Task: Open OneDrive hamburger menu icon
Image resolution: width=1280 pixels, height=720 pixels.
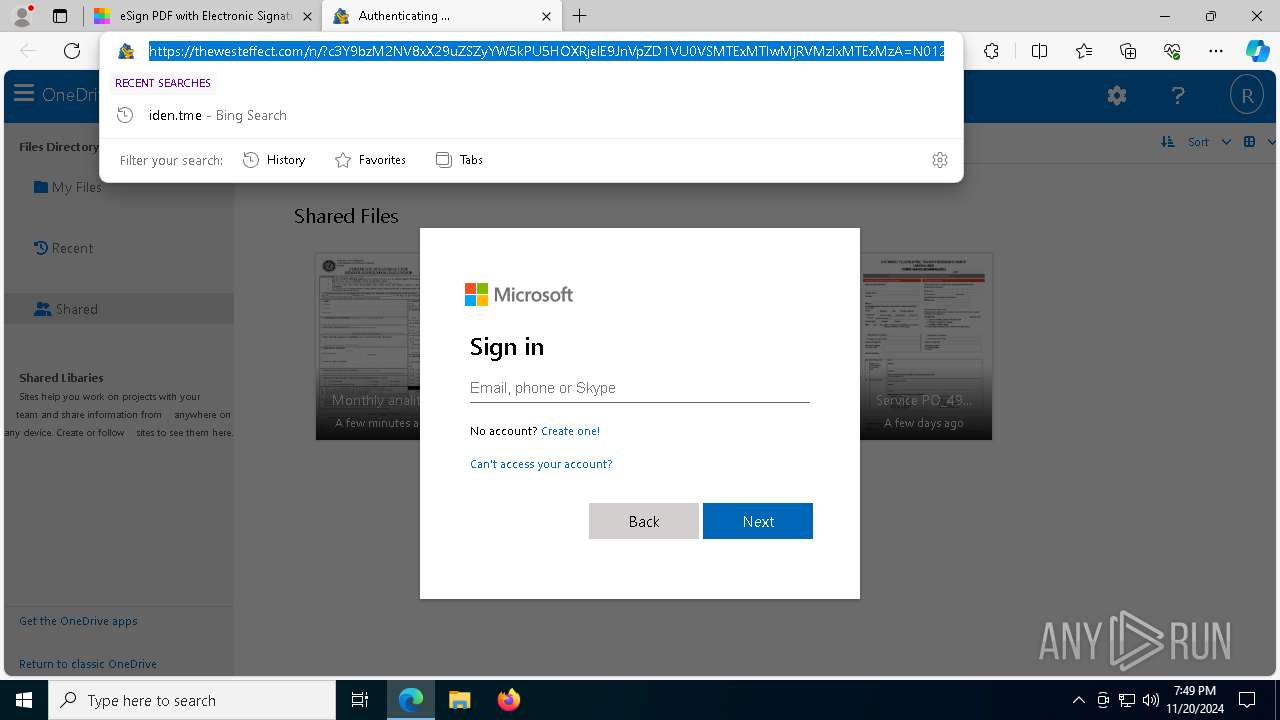Action: [24, 94]
